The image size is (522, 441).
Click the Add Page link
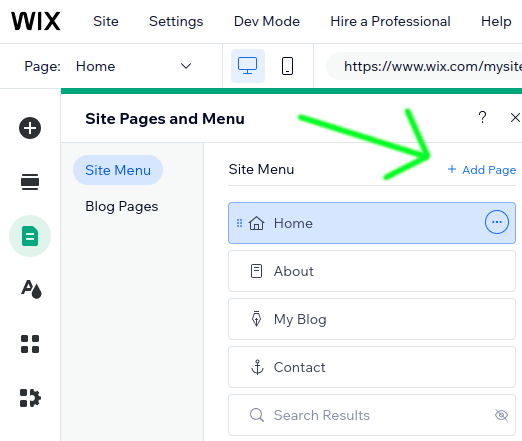click(482, 170)
